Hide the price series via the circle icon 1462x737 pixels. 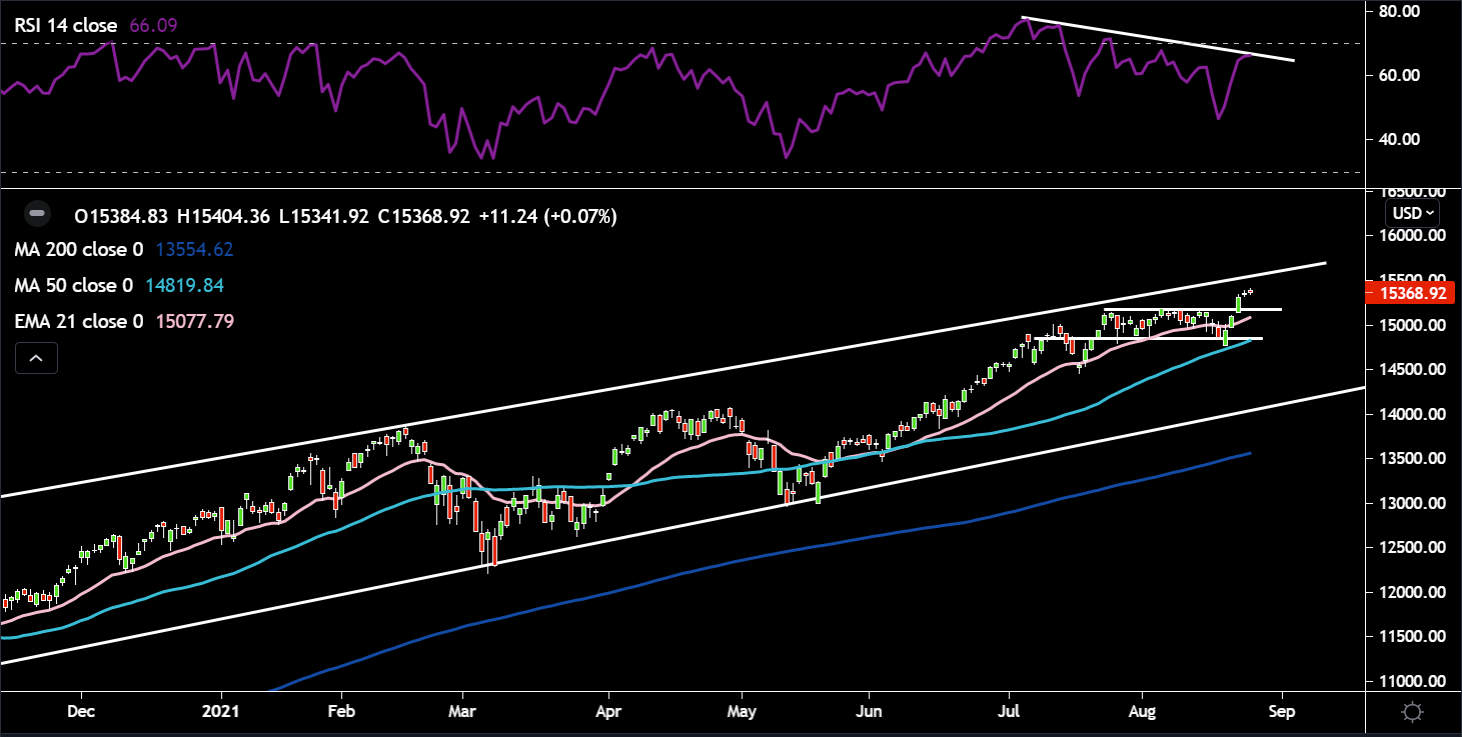click(37, 214)
